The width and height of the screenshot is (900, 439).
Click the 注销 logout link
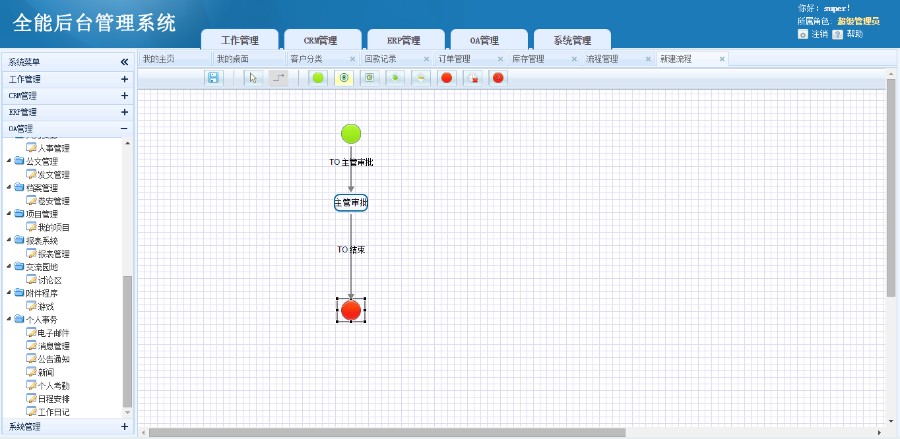click(x=819, y=34)
